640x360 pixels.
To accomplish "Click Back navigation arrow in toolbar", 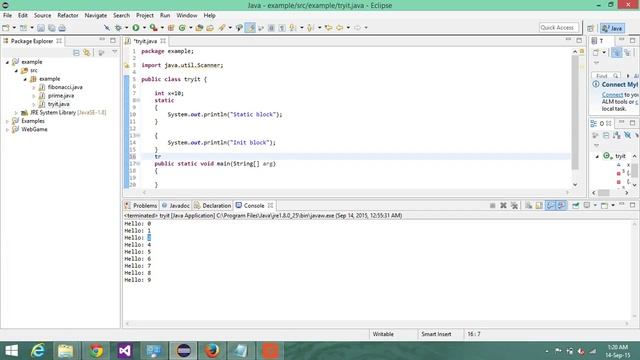I will (339, 28).
